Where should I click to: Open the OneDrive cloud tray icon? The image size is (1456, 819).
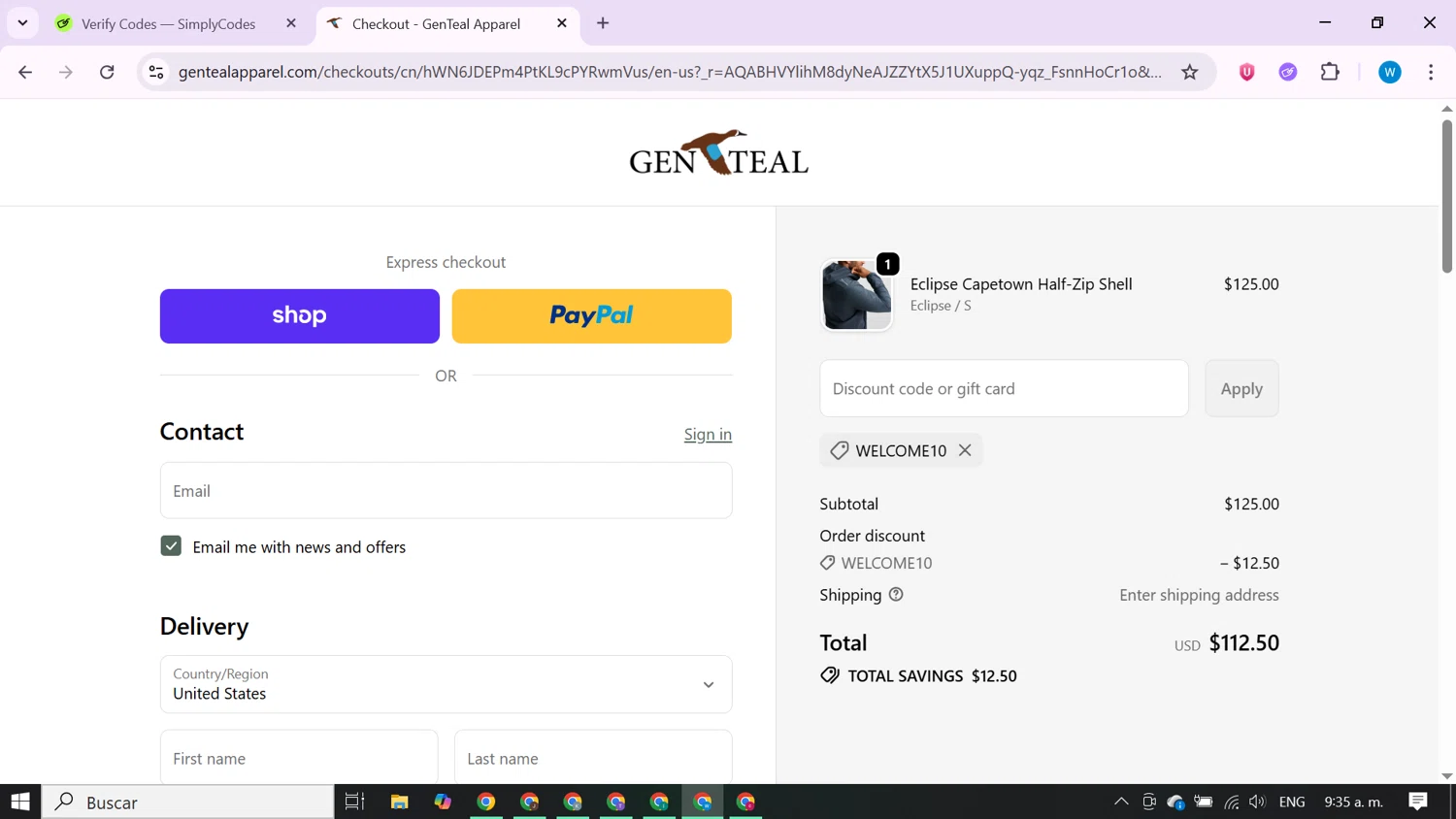(1176, 802)
